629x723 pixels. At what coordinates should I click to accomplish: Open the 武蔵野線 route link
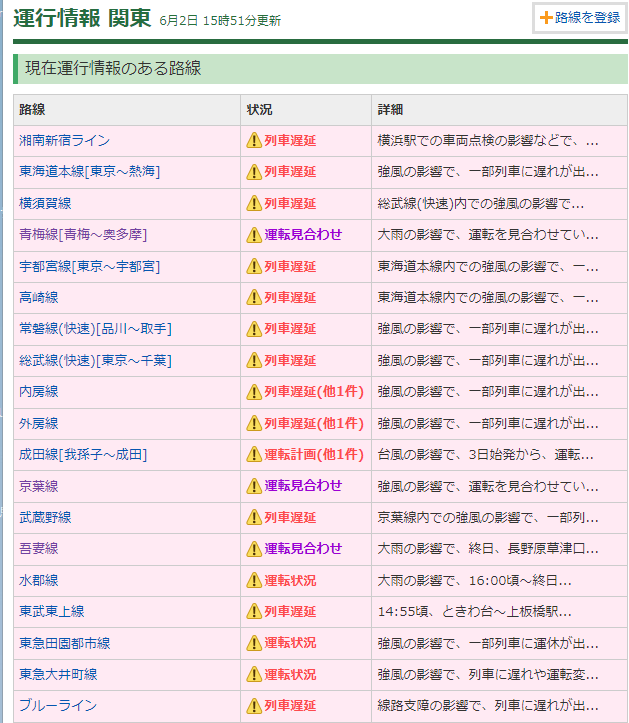(x=45, y=517)
